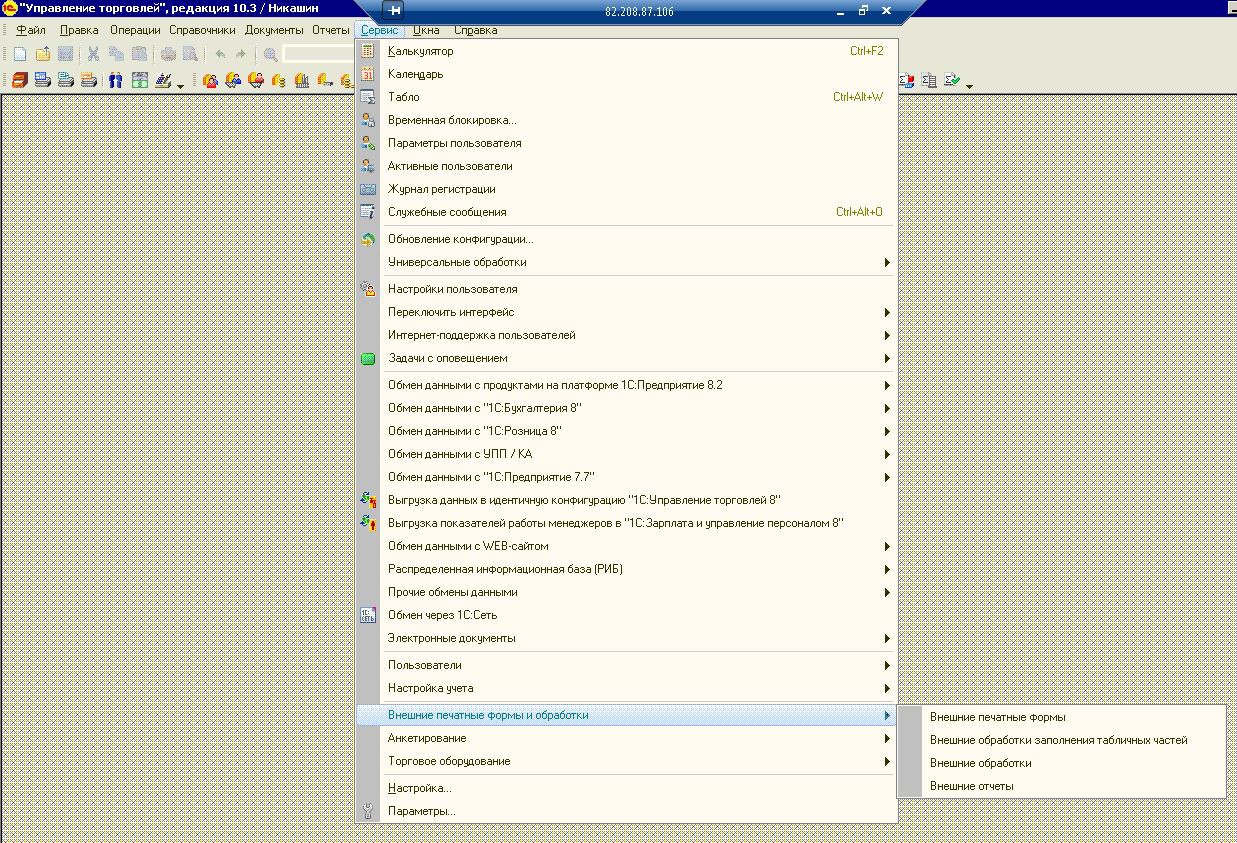The height and width of the screenshot is (843, 1237).
Task: Open the Справка menu
Action: coord(476,30)
